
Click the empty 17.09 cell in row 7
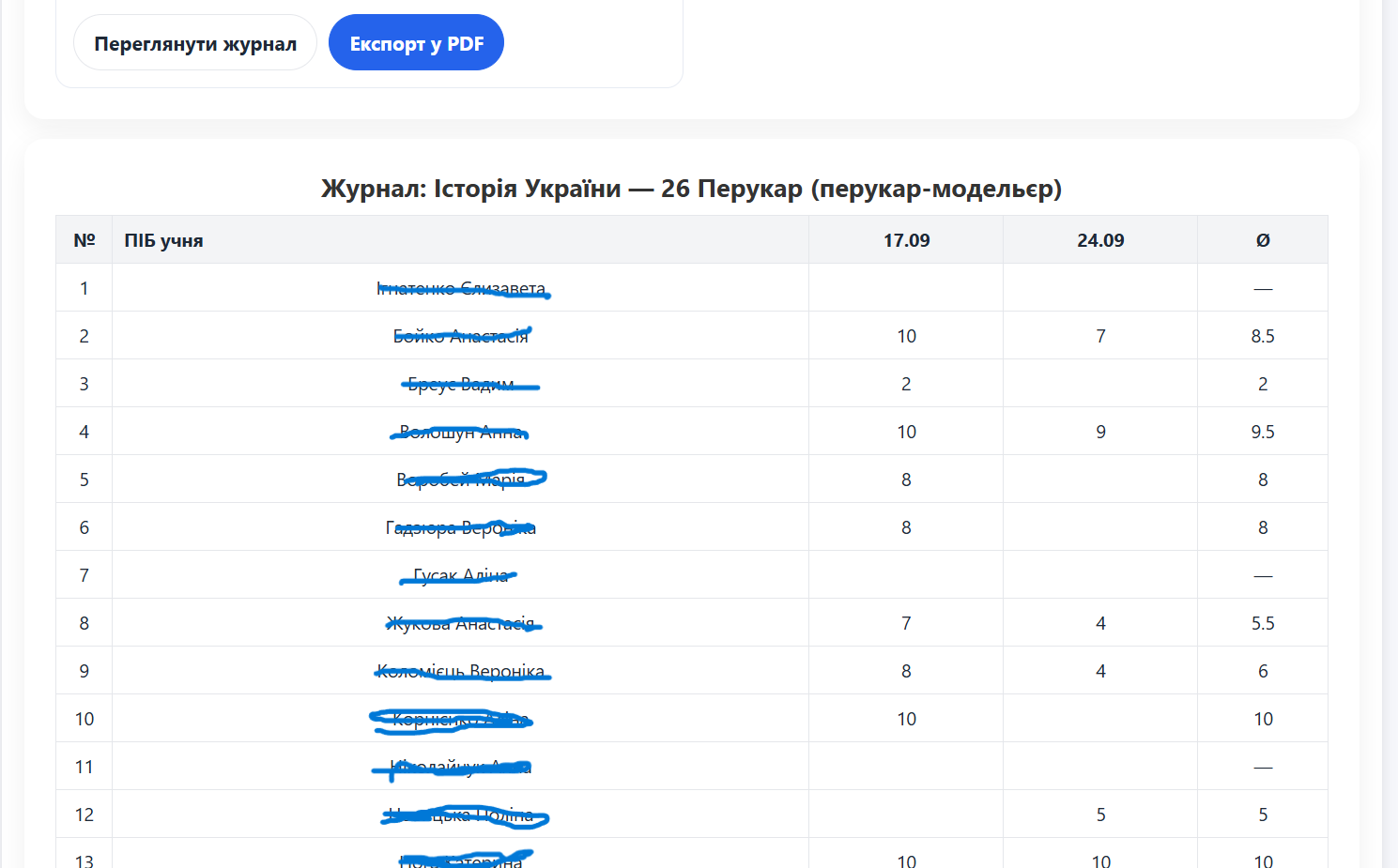(906, 575)
